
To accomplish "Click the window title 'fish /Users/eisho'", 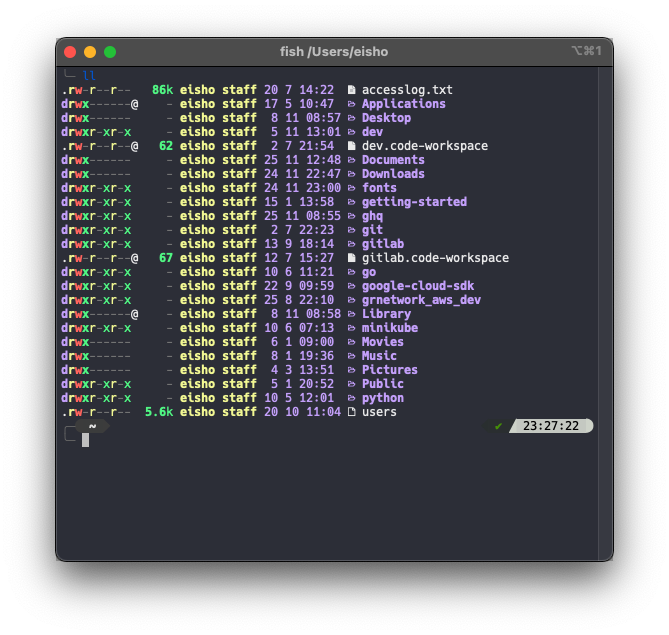I will [334, 52].
